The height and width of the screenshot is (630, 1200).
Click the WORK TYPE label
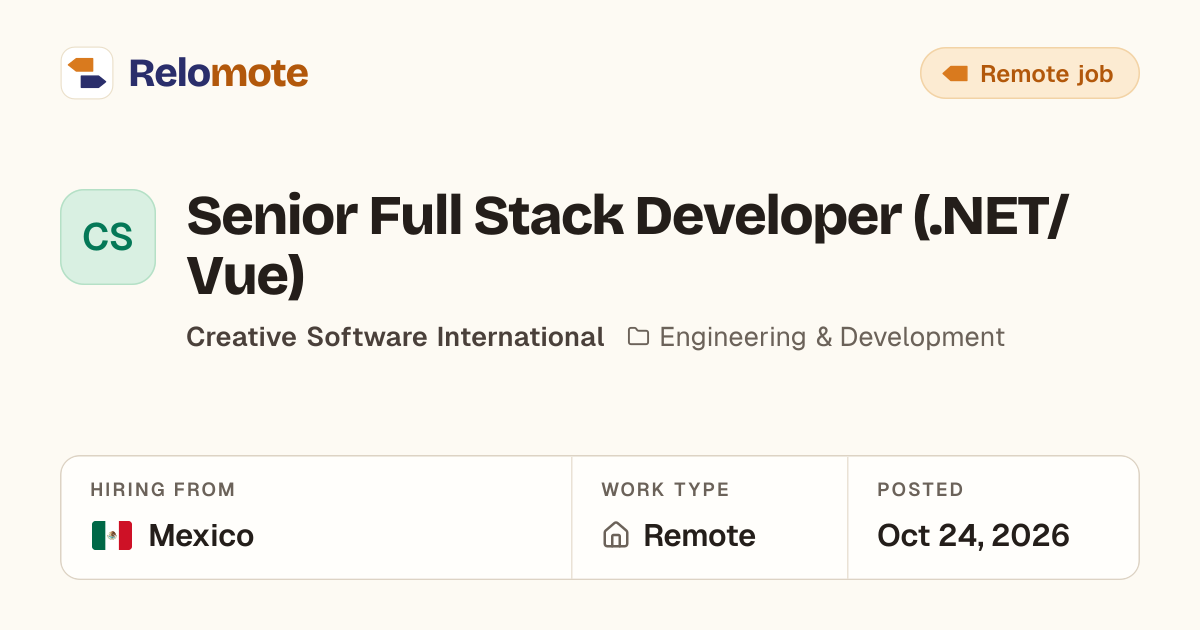665,490
